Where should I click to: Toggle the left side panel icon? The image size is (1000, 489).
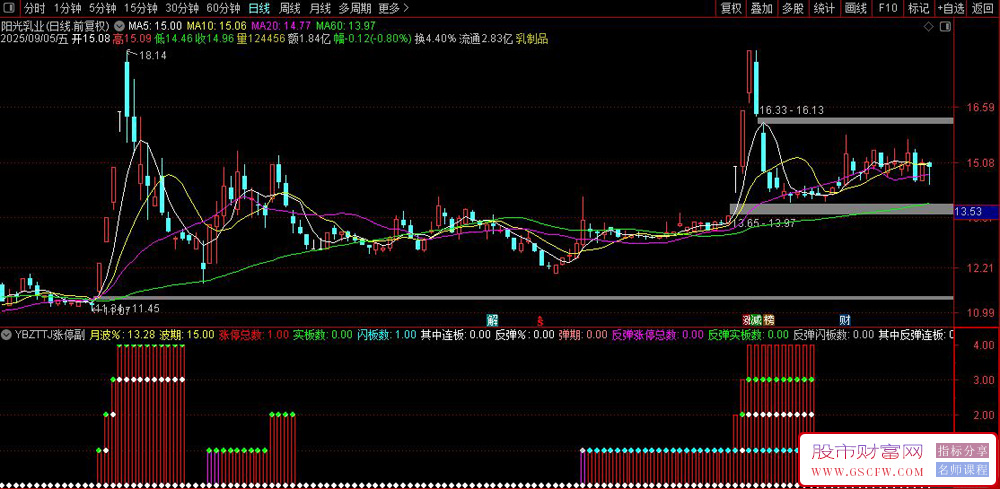pos(10,8)
